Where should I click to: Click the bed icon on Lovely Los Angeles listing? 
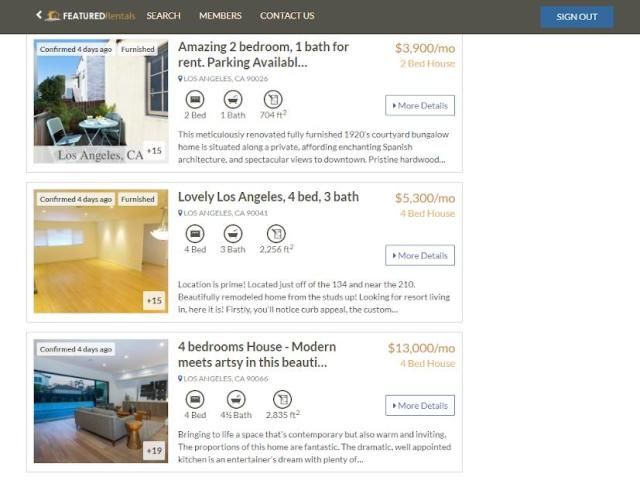[x=195, y=233]
